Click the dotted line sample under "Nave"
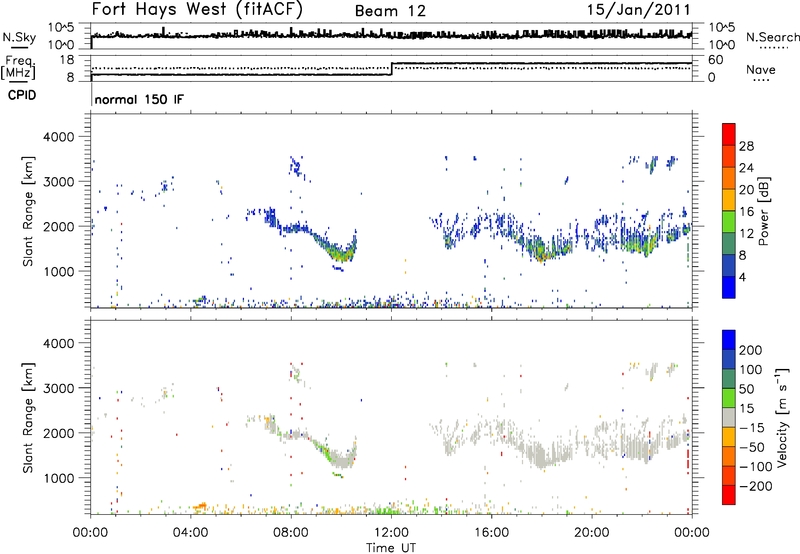This screenshot has height=554, width=800. click(x=761, y=80)
